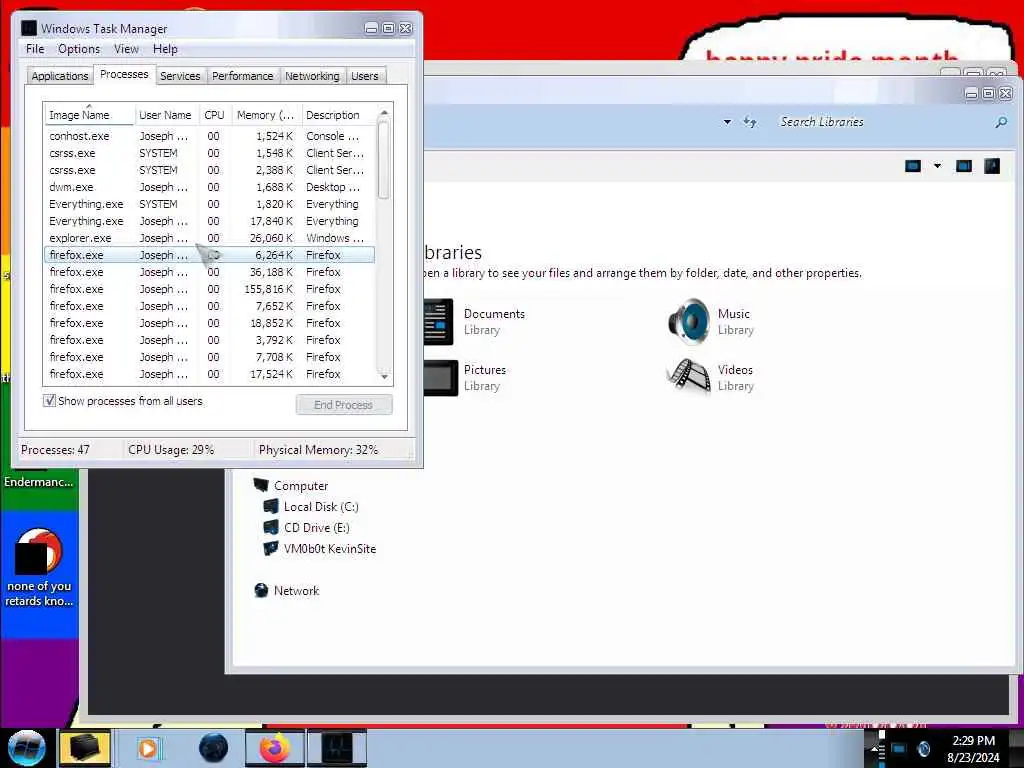Image resolution: width=1024 pixels, height=768 pixels.
Task: Click the VM0b0t KevinSite drive icon
Action: click(x=270, y=548)
